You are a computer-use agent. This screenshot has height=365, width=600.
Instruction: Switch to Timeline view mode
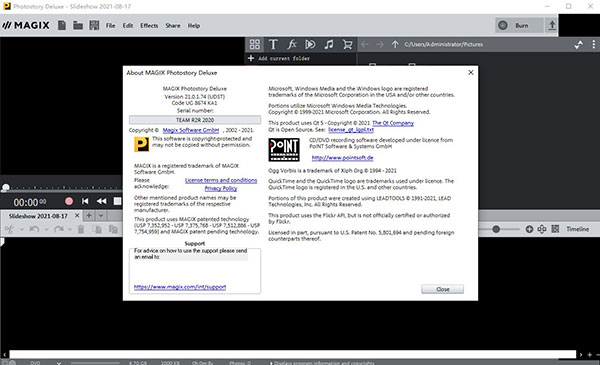coord(577,229)
